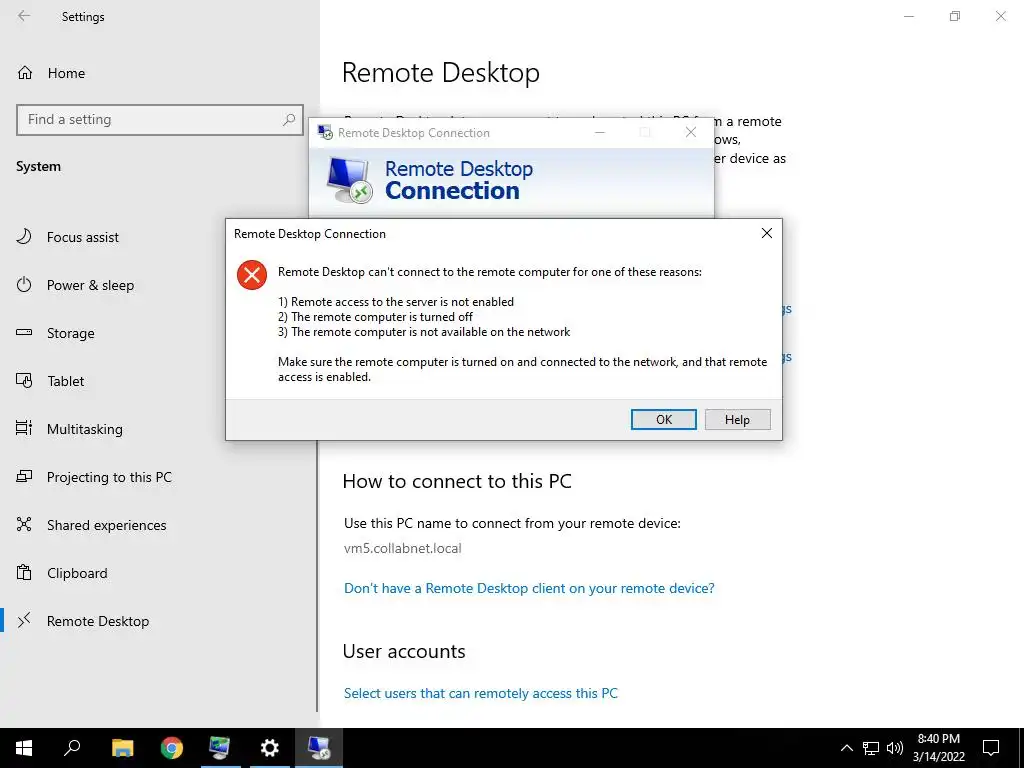Click the Remote Desktop Connection computer banner icon
Screen dimensions: 1024x768
pyautogui.click(x=350, y=180)
